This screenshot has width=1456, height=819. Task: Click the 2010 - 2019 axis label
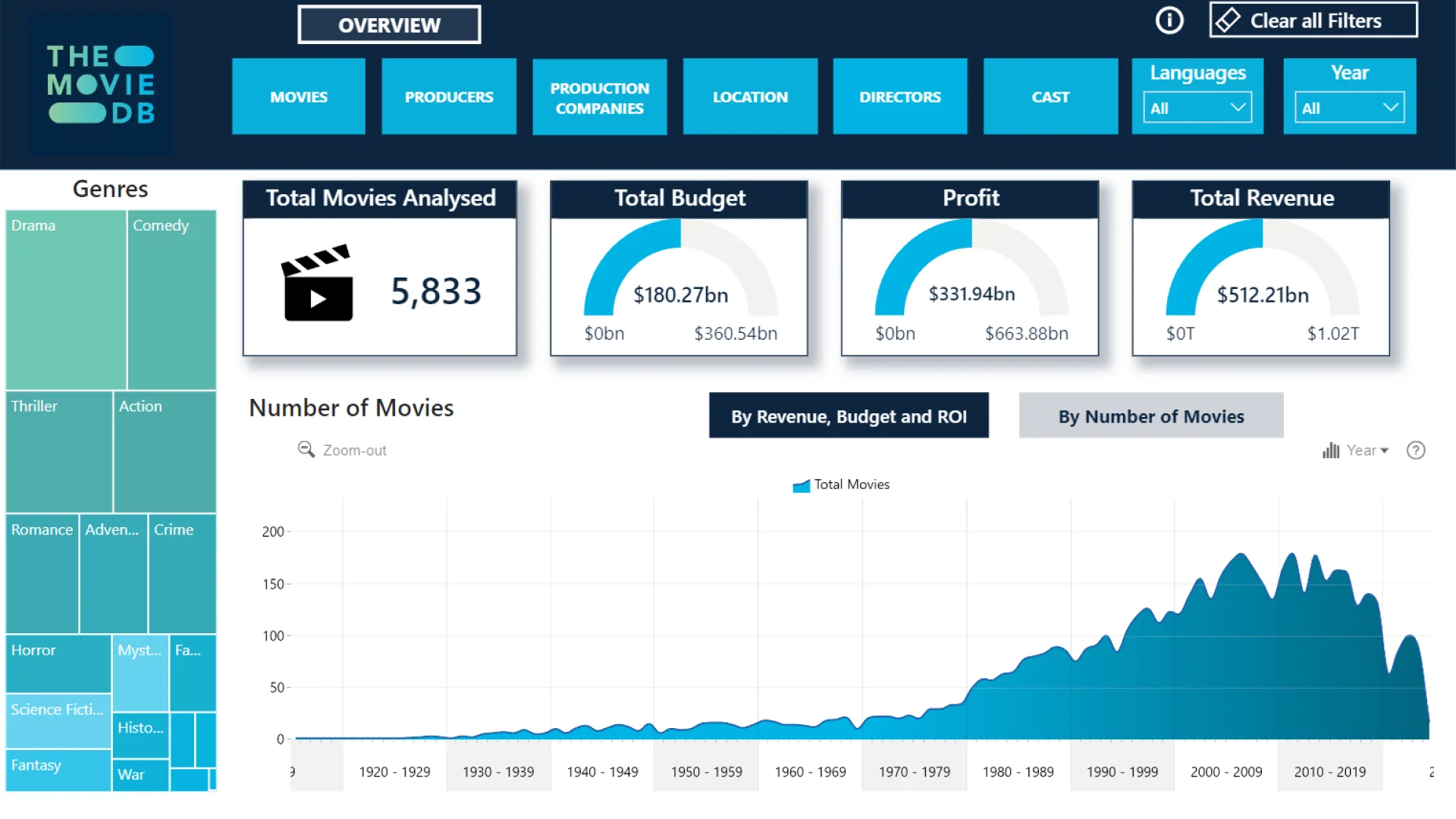pyautogui.click(x=1329, y=772)
